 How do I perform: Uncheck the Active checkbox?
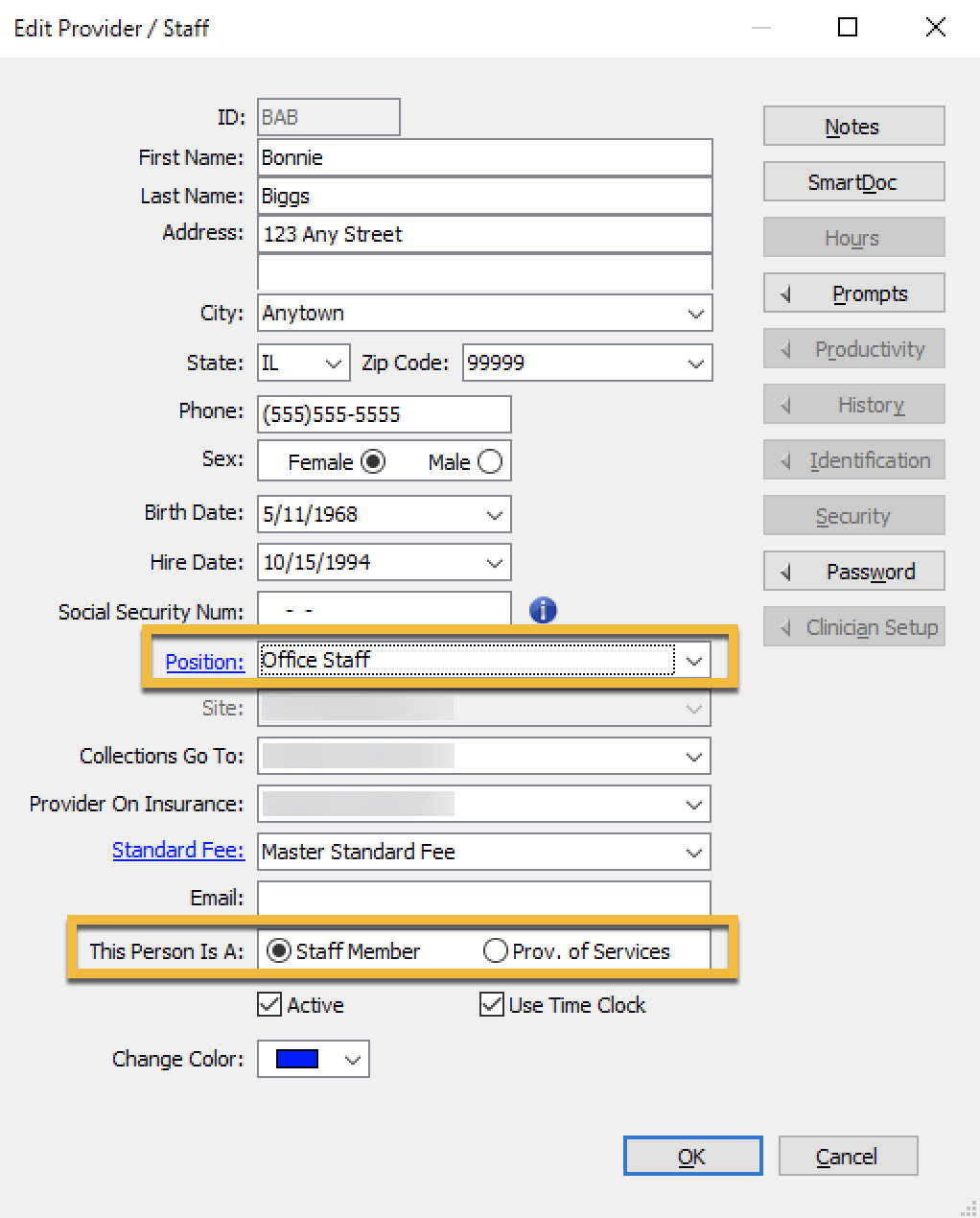point(271,1004)
